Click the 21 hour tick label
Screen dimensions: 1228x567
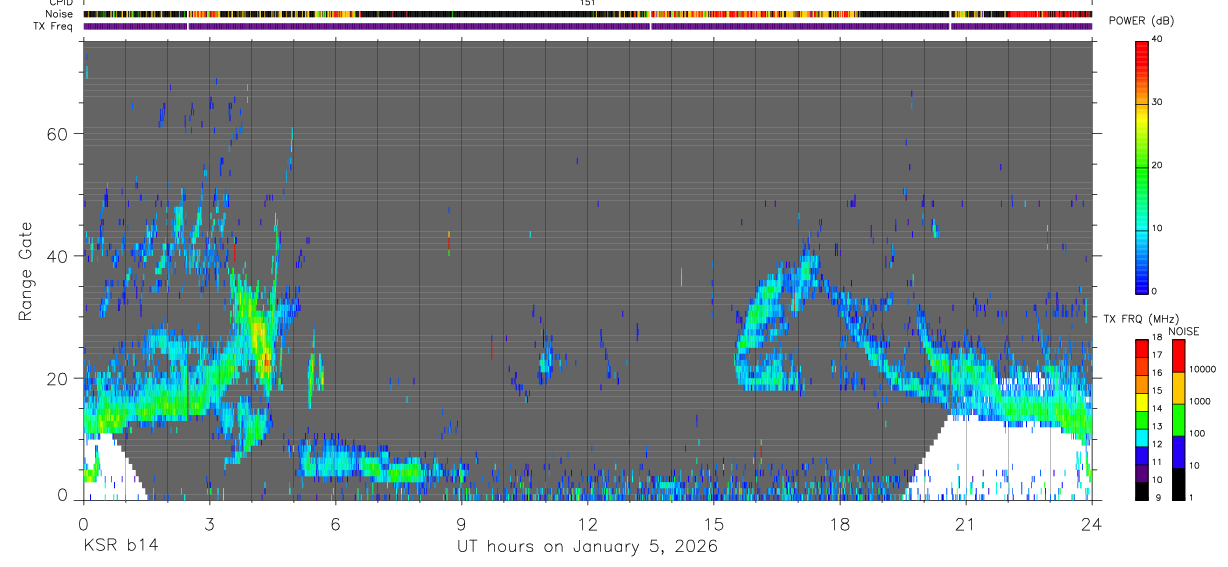966,523
